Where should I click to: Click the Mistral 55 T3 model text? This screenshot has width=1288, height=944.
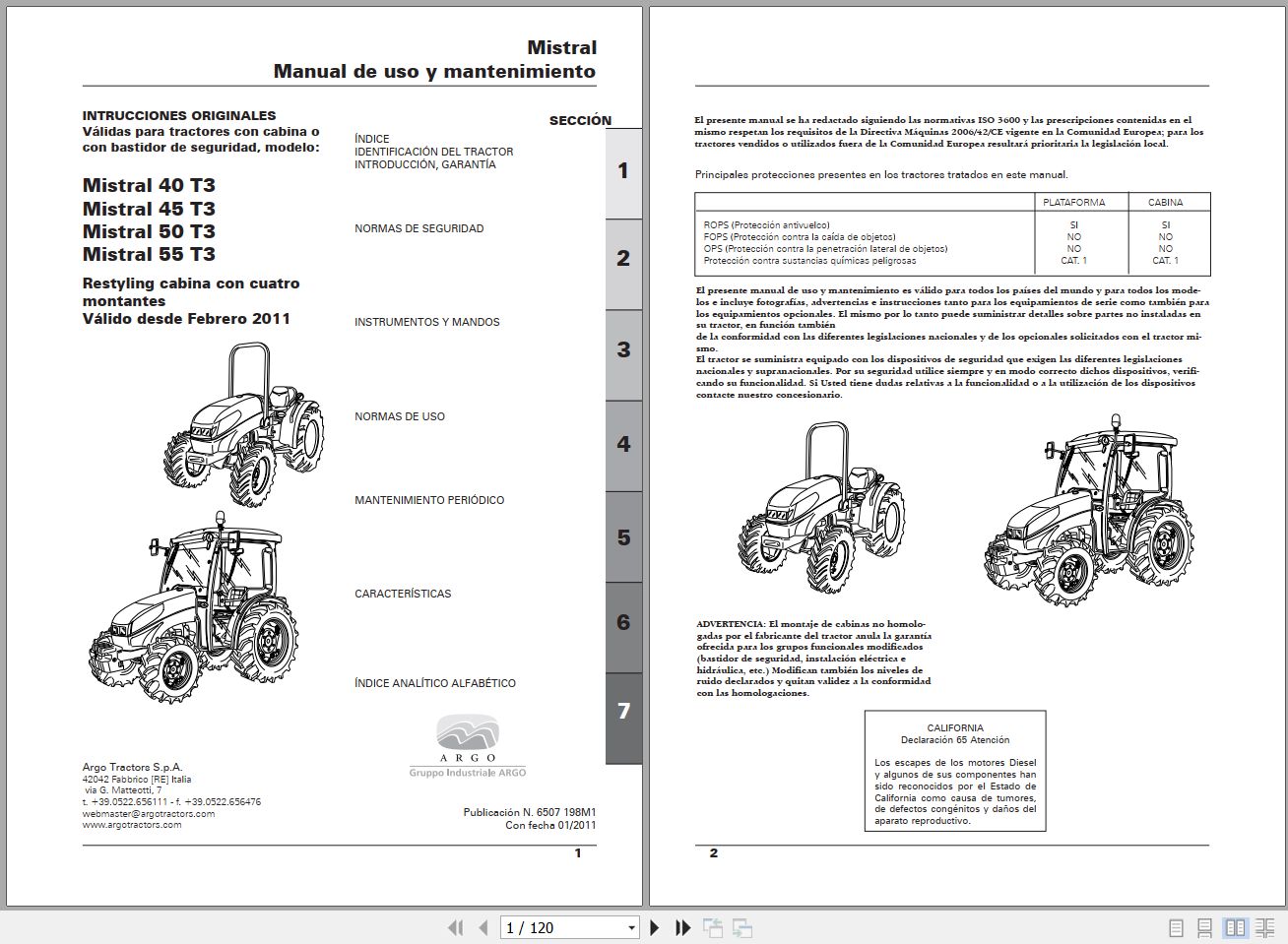[149, 254]
